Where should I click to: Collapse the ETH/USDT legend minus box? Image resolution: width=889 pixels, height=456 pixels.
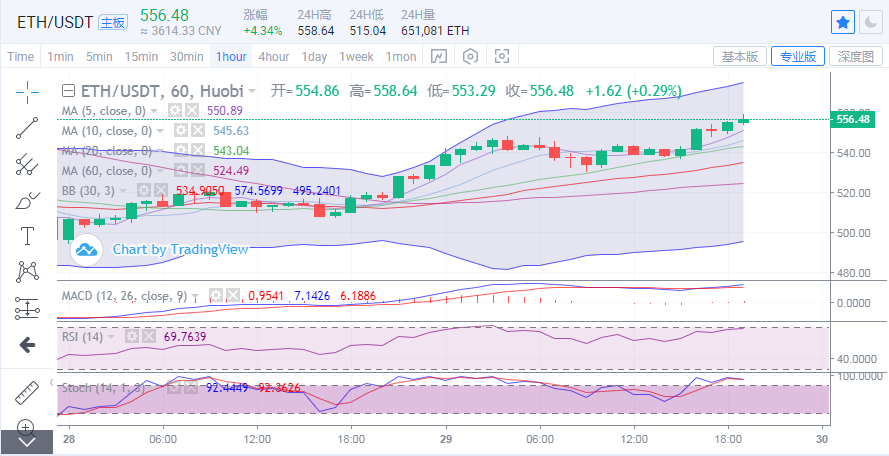pos(68,91)
